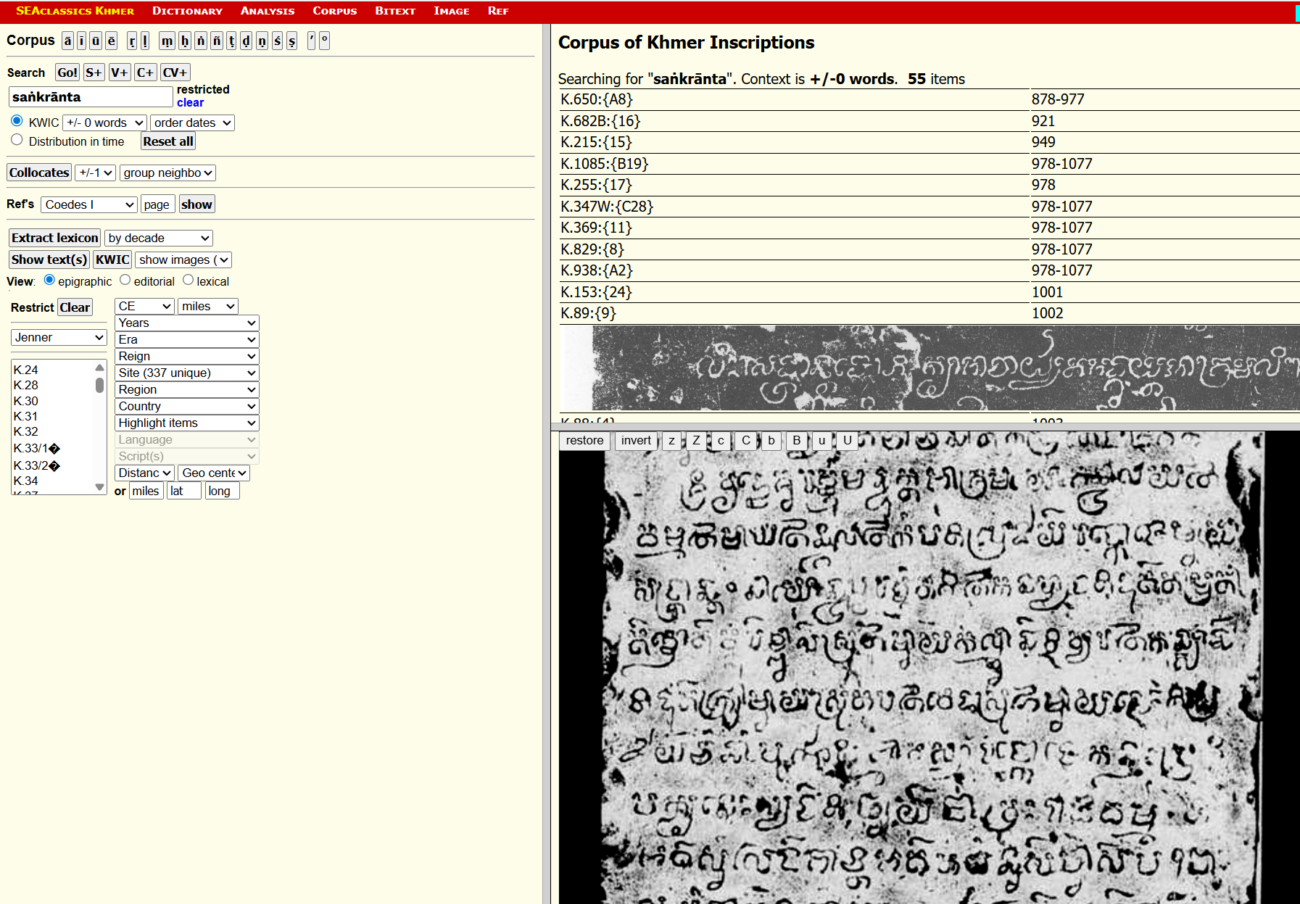Open the order dates dropdown
Image resolution: width=1300 pixels, height=904 pixels.
pos(192,123)
